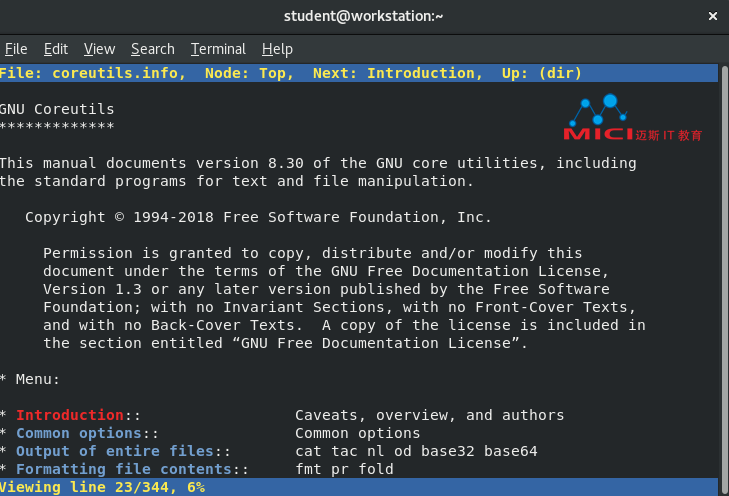This screenshot has width=729, height=496.
Task: Click the Copyright 1994-2018 line
Action: click(258, 218)
